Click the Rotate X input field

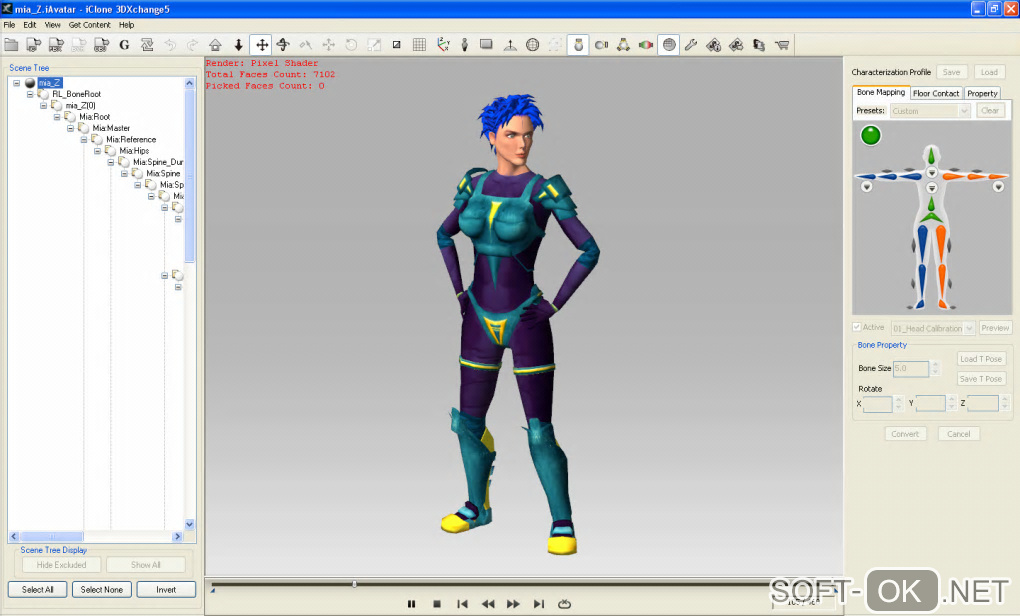(x=878, y=404)
